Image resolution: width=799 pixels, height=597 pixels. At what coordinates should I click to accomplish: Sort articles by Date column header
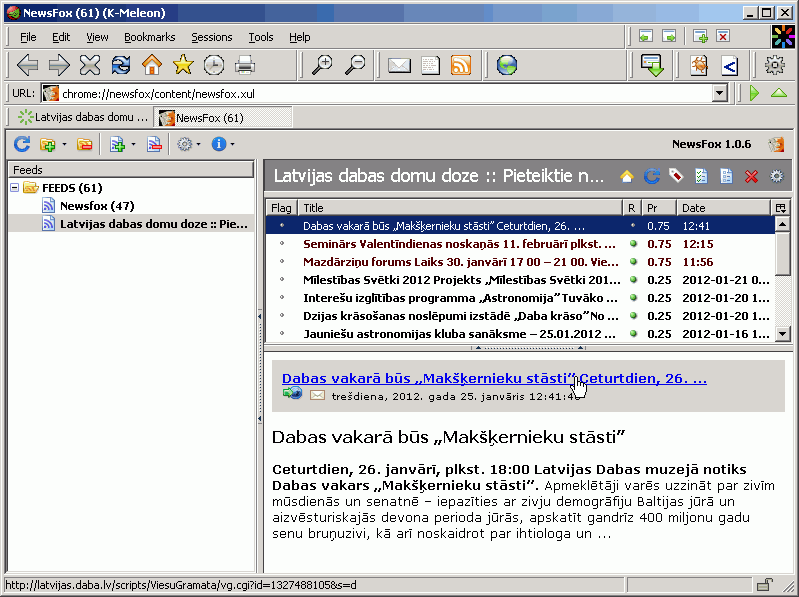[x=723, y=208]
